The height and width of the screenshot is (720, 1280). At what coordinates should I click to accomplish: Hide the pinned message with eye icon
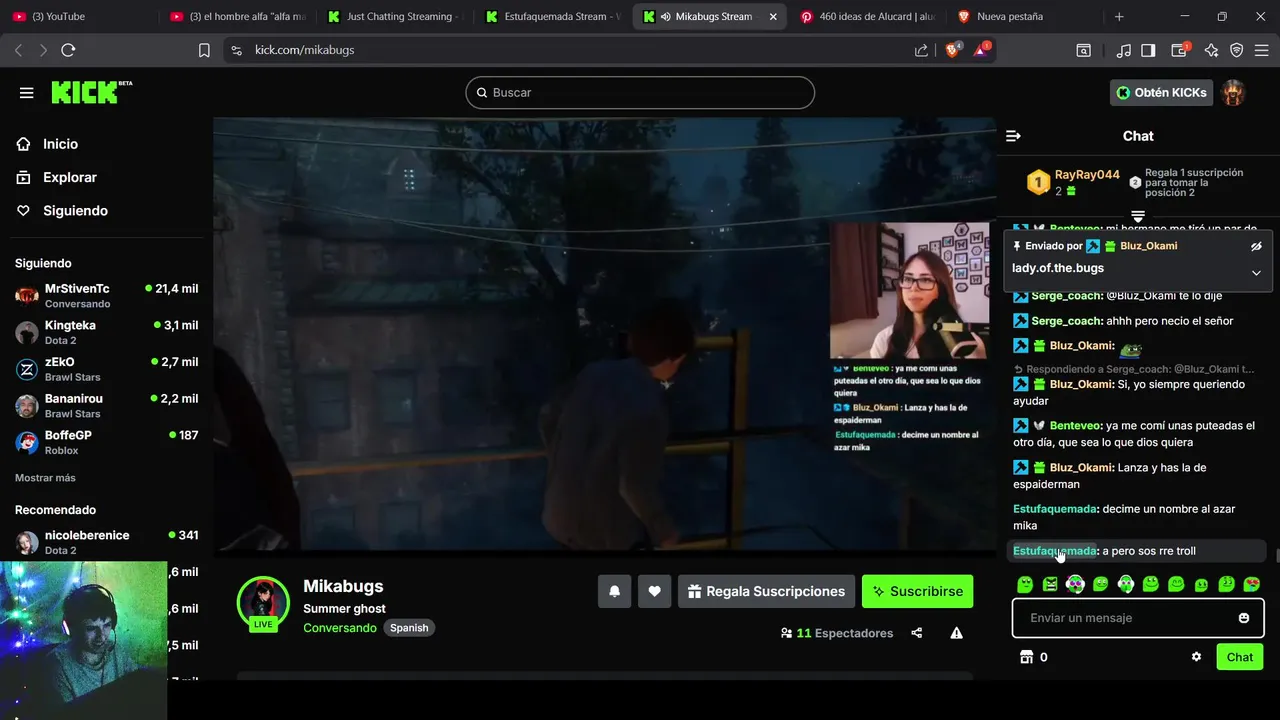click(1256, 246)
